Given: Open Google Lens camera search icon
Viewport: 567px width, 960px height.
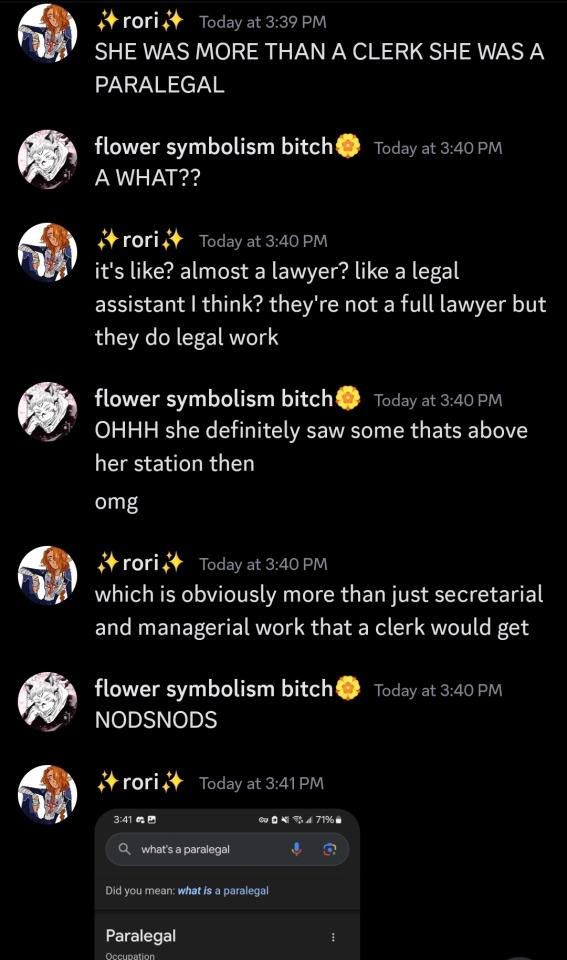Looking at the screenshot, I should pyautogui.click(x=329, y=849).
